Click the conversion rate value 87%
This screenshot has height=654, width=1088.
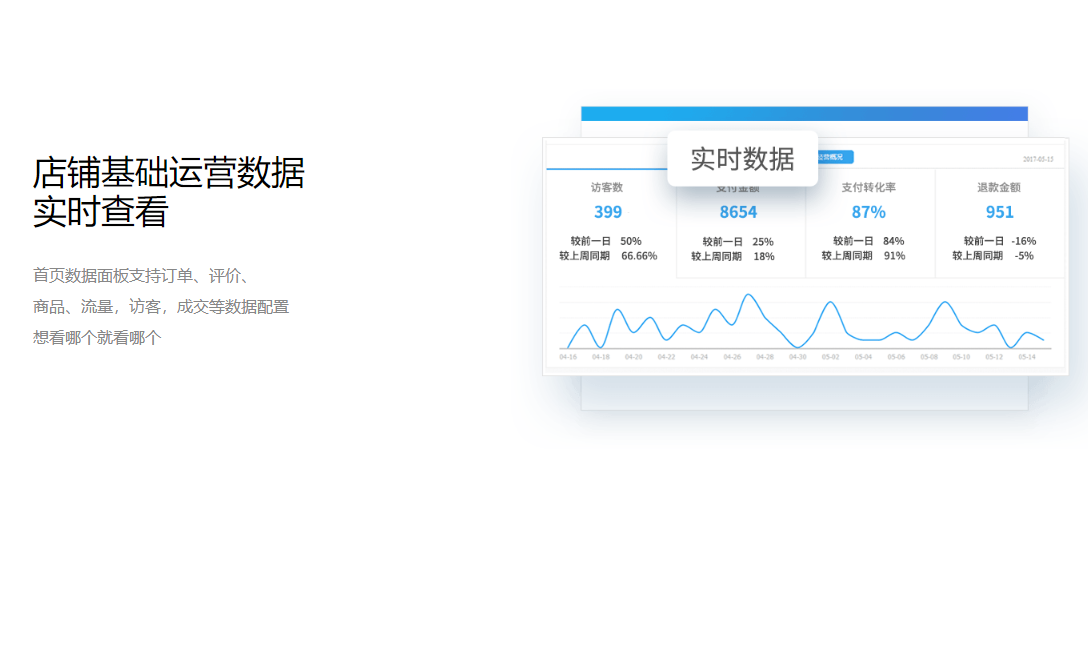(869, 212)
